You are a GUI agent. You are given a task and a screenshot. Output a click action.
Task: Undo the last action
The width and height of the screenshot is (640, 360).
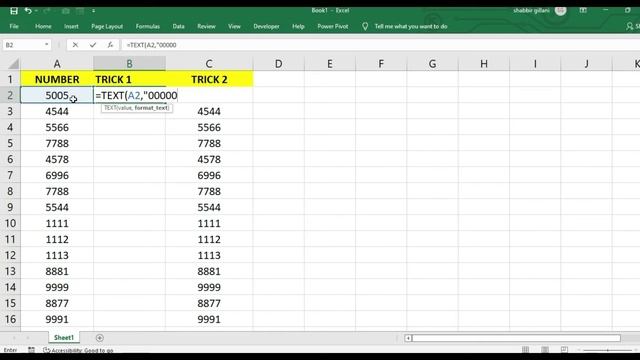tap(28, 11)
